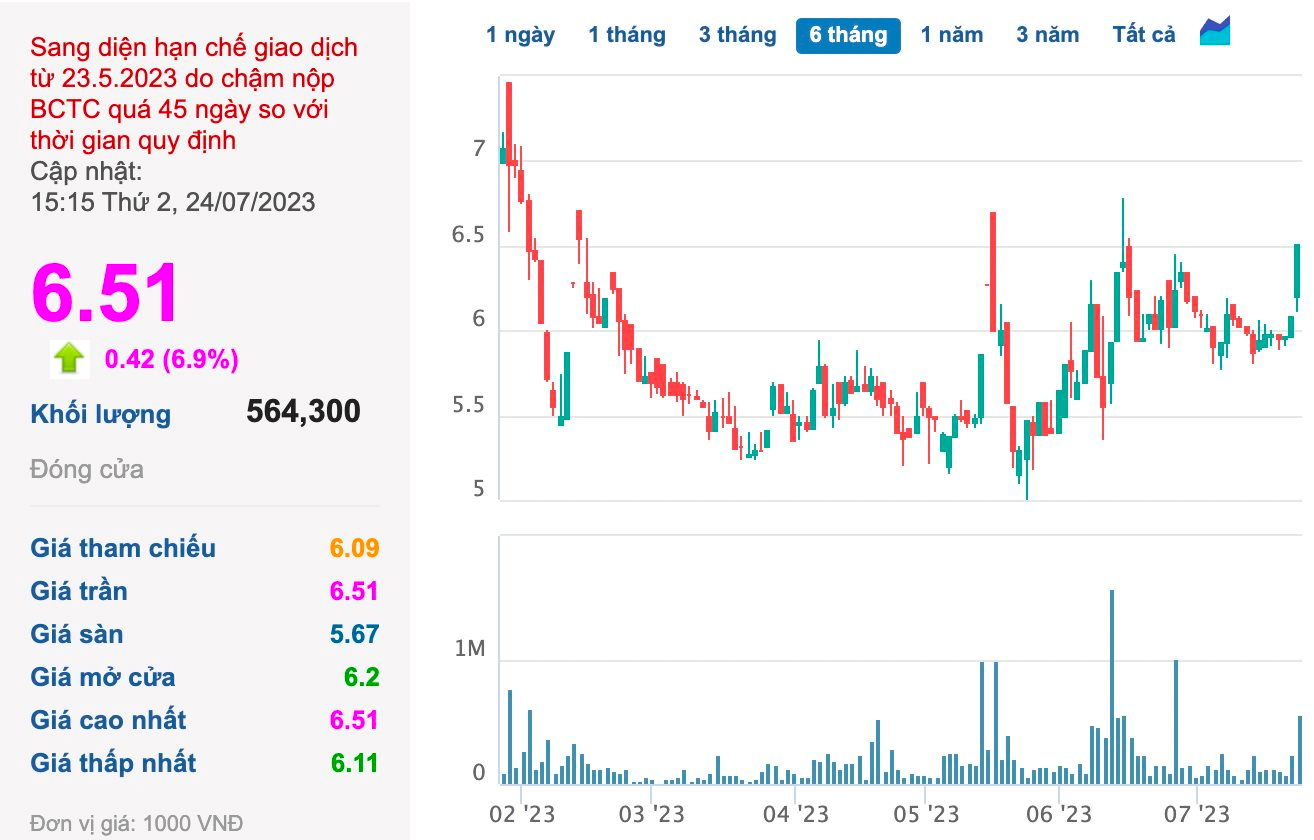This screenshot has width=1314, height=840.
Task: Select the "1 ngày" time range tab
Action: 520,35
